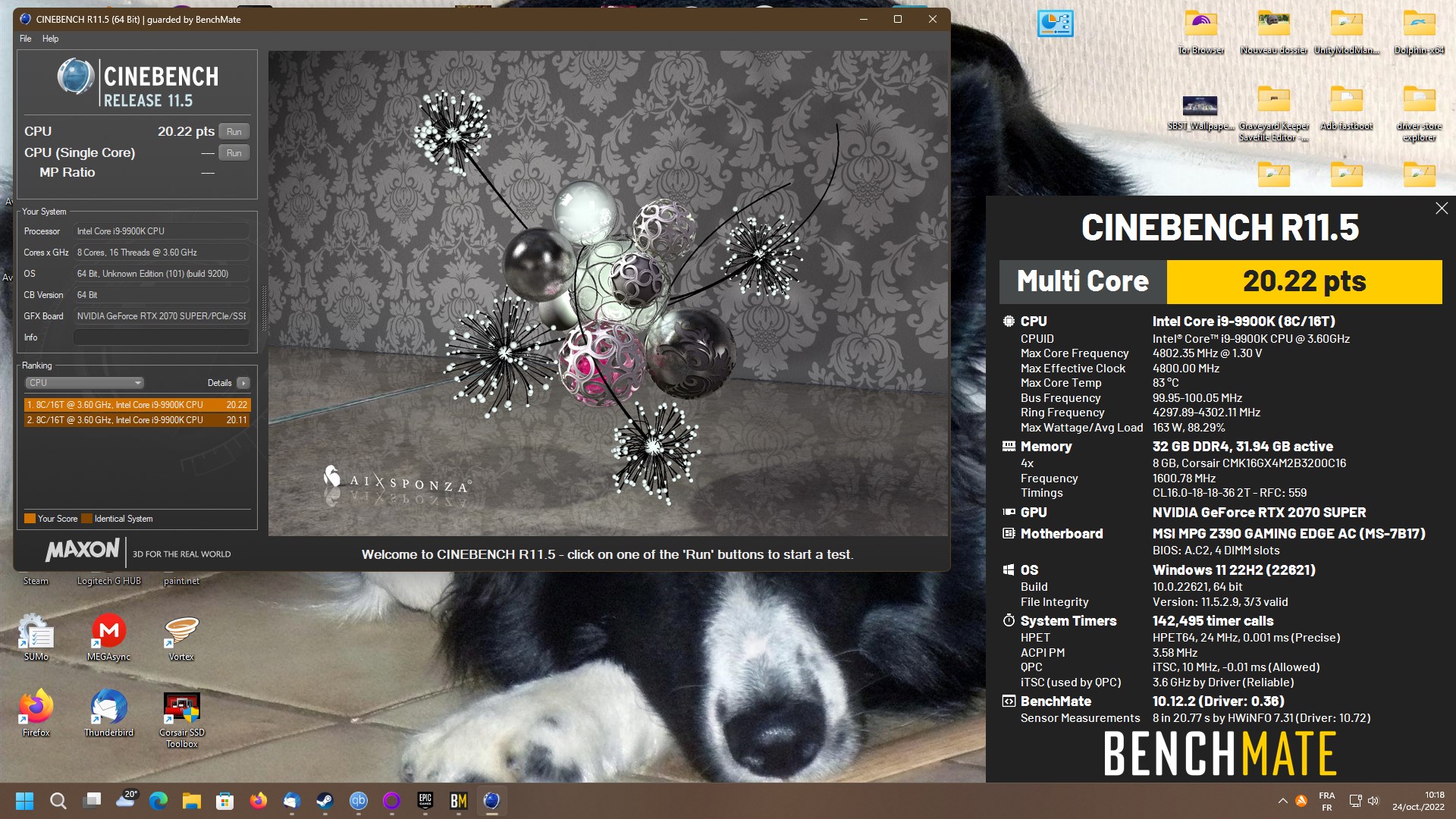
Task: Switch to Steam in the taskbar
Action: coord(325,801)
